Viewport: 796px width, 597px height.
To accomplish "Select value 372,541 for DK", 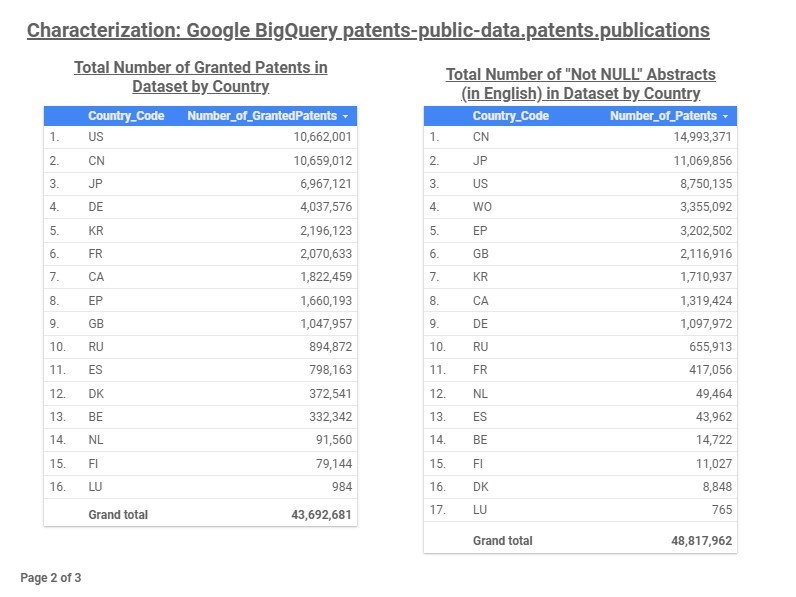I will tap(330, 394).
